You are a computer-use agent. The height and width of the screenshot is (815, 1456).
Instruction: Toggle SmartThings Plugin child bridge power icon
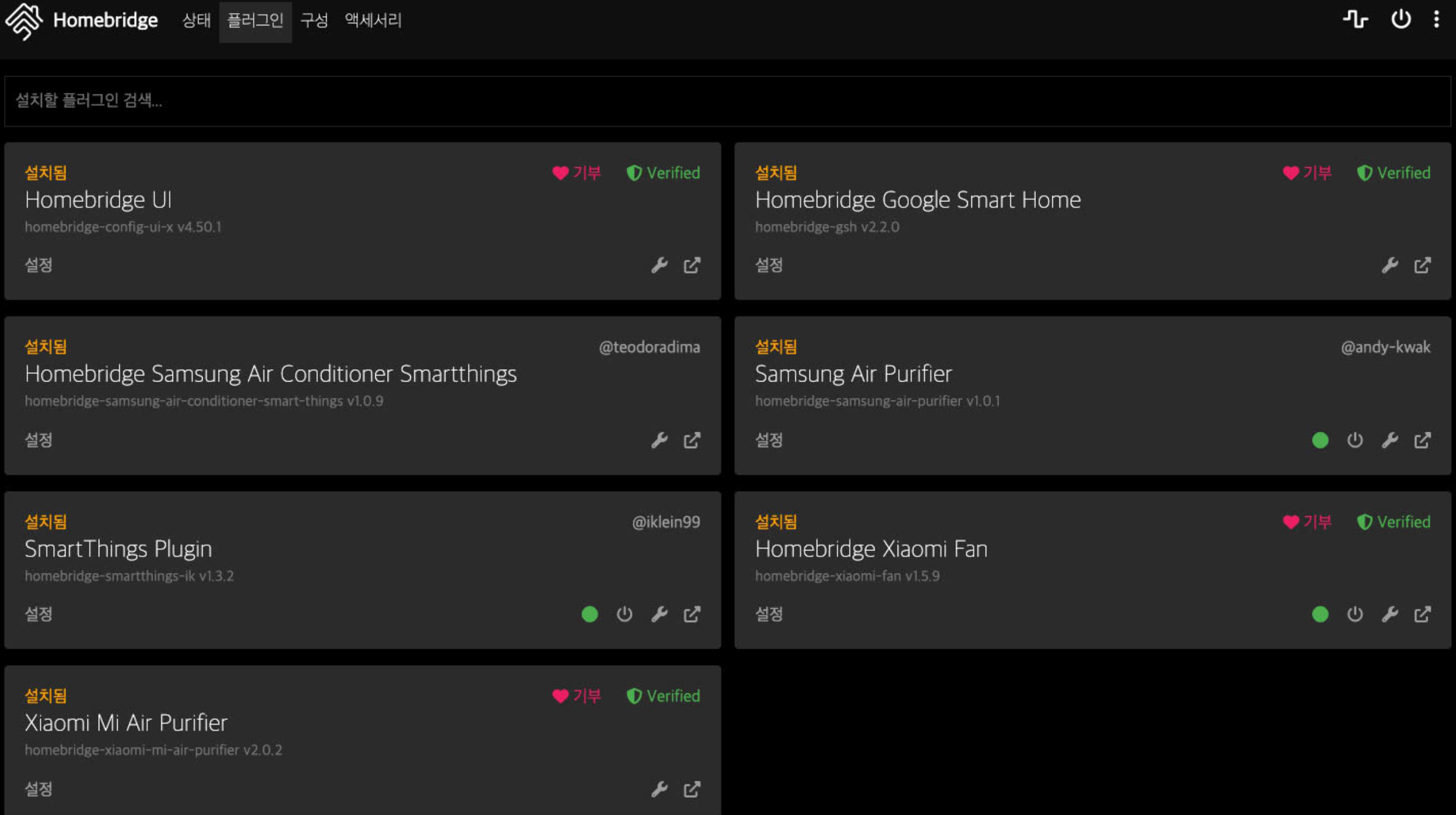pyautogui.click(x=625, y=614)
